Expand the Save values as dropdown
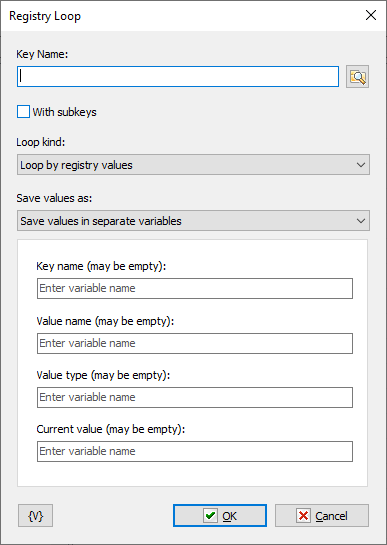 point(193,221)
